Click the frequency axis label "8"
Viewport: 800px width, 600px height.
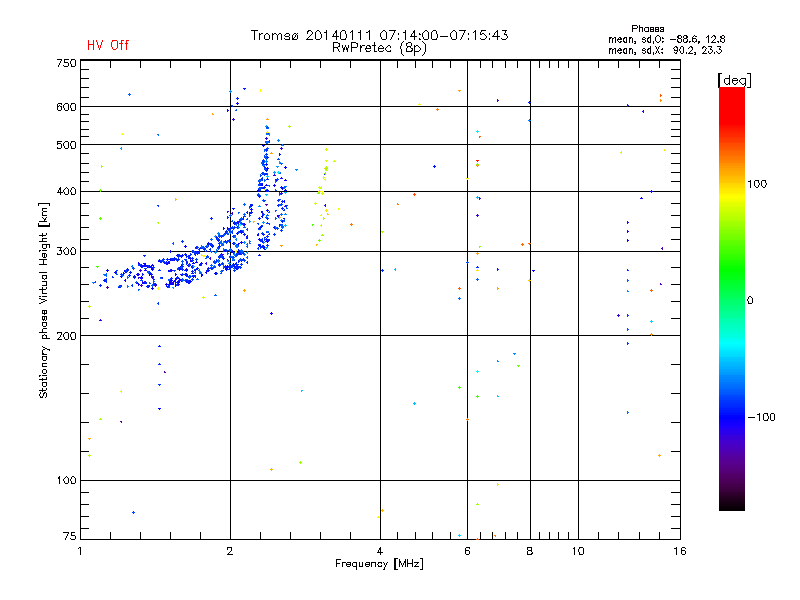pos(530,551)
